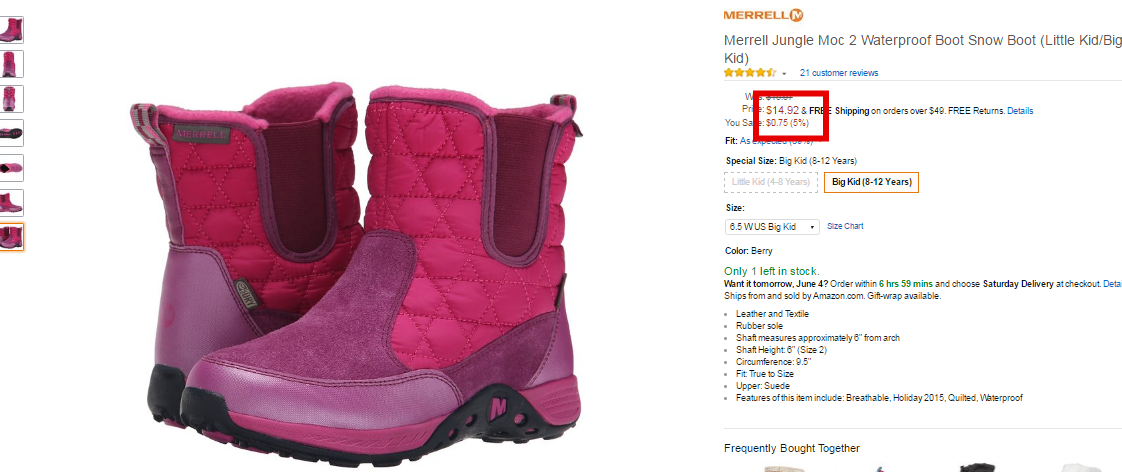Select the sole-view thumbnail of the boot
1122x472 pixels.
point(11,133)
